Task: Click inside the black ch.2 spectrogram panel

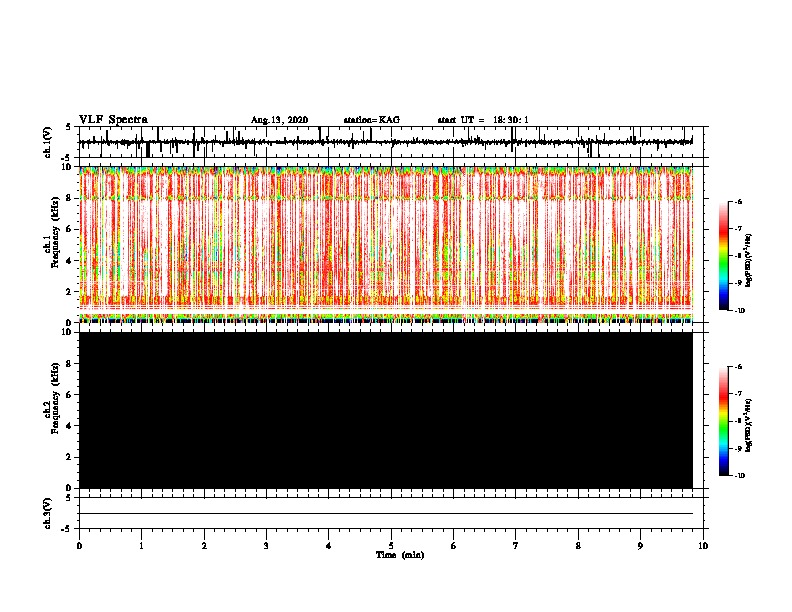Action: (386, 410)
